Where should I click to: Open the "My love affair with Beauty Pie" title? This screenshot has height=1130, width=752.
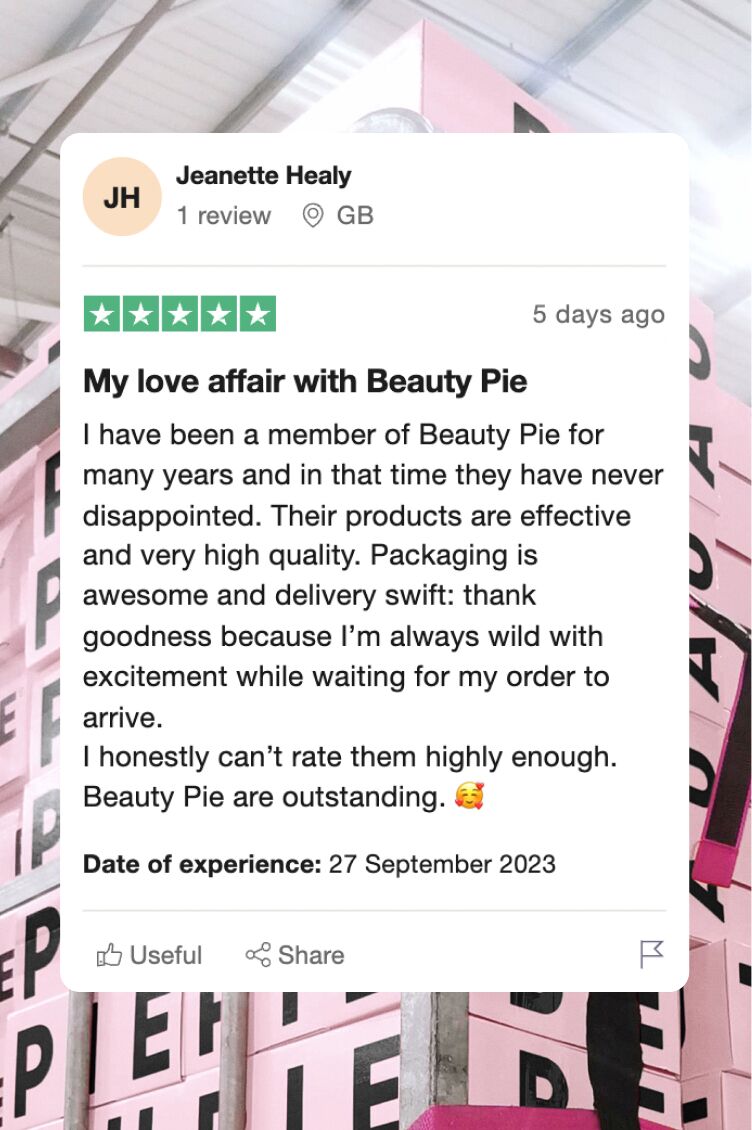pyautogui.click(x=305, y=381)
